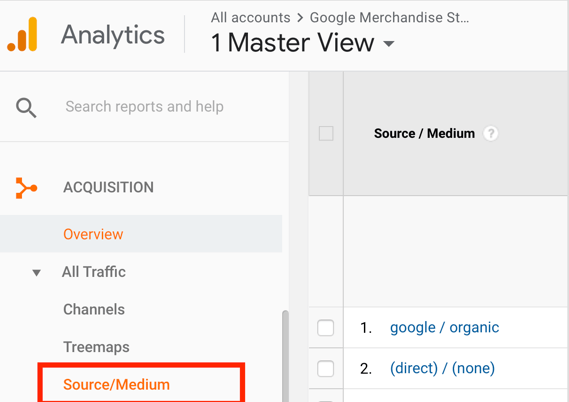569x402 pixels.
Task: Click the All accounts breadcrumb link
Action: click(251, 17)
